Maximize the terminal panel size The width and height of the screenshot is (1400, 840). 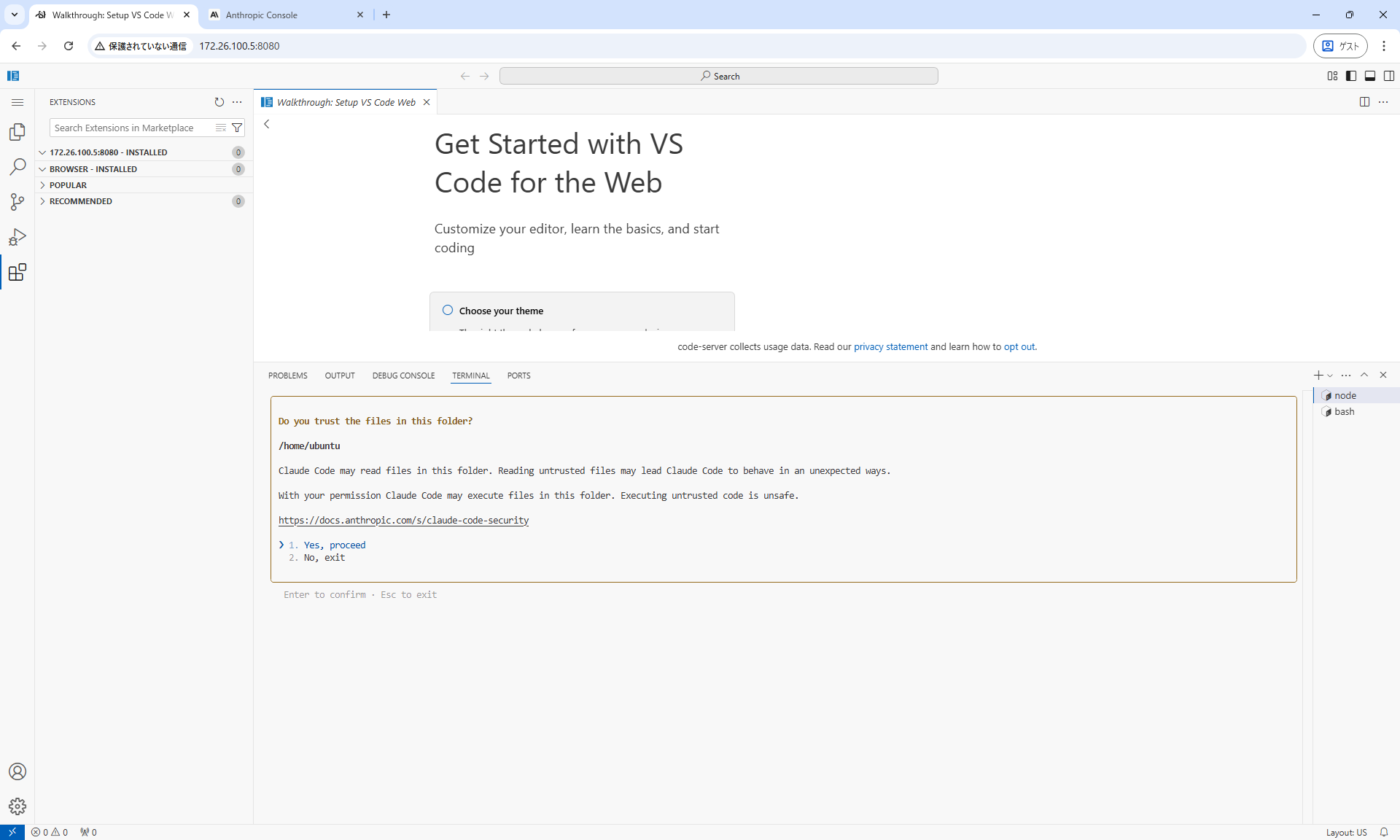1364,375
